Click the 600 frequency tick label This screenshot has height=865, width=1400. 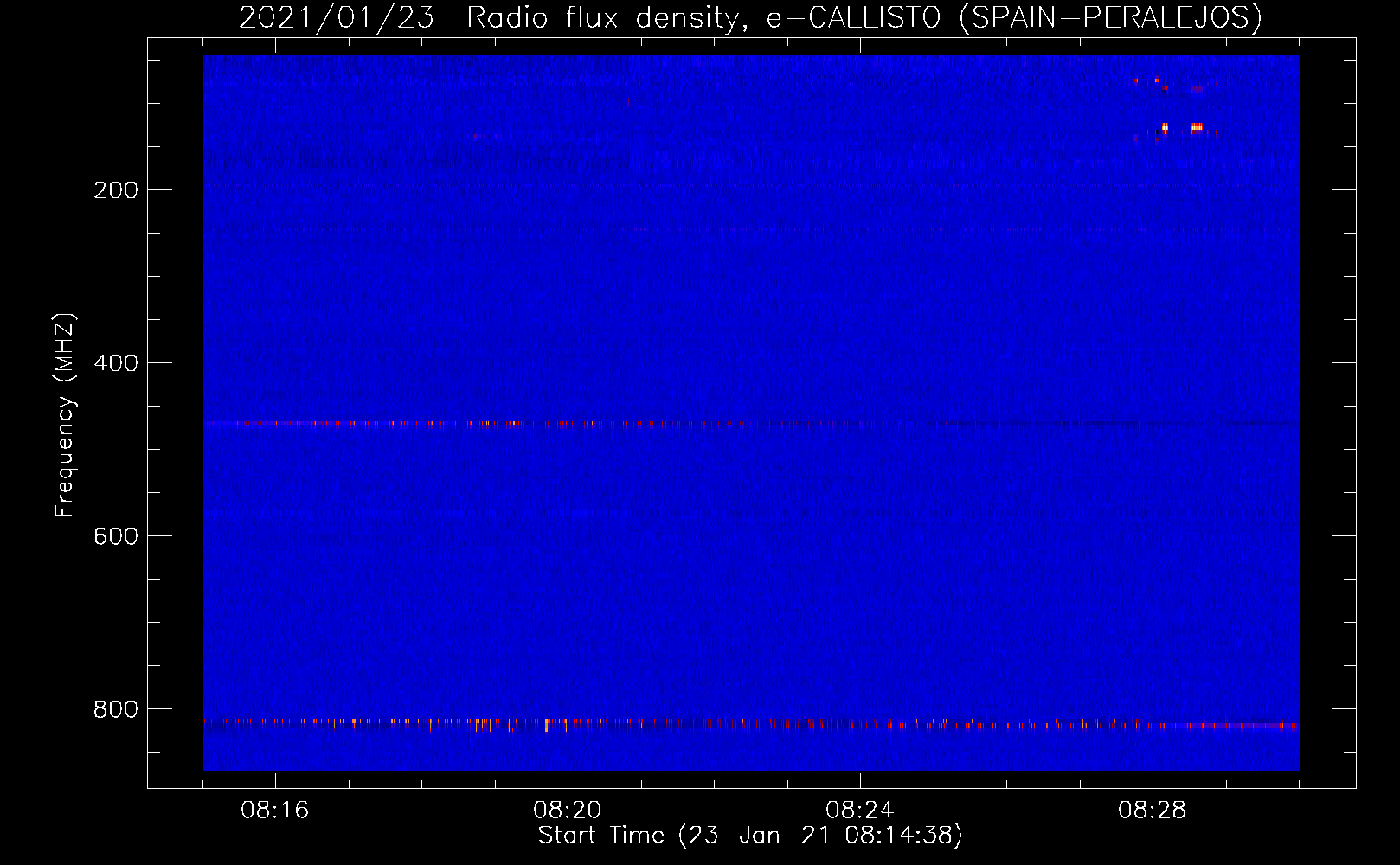coord(116,536)
